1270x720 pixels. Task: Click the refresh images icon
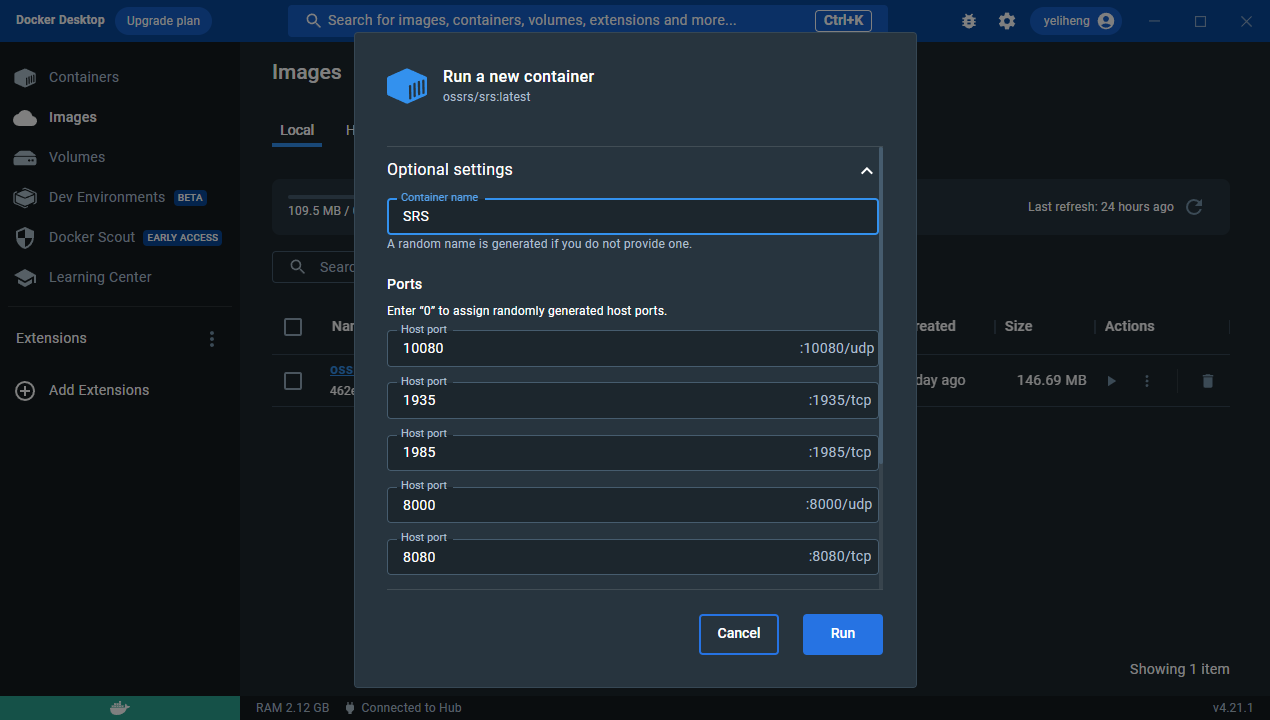[x=1193, y=207]
